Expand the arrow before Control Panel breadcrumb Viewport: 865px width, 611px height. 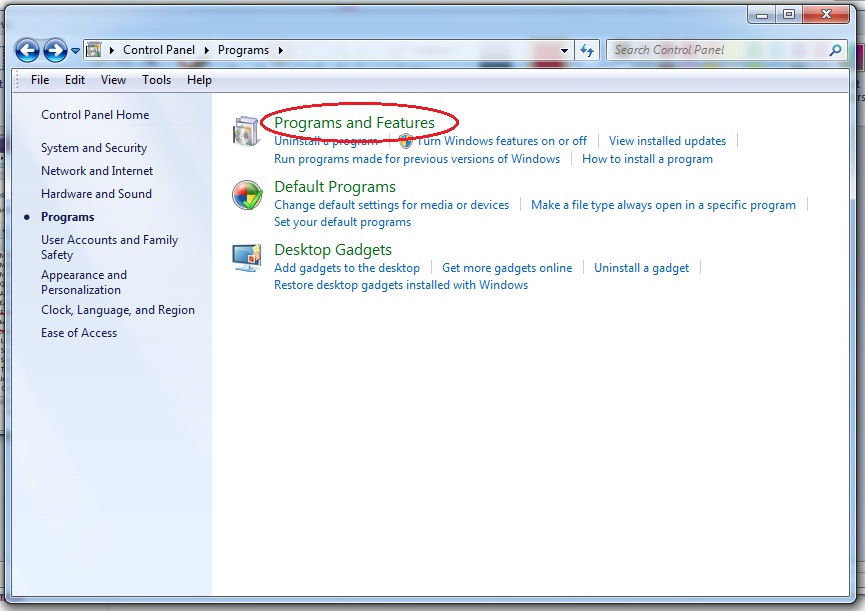111,50
